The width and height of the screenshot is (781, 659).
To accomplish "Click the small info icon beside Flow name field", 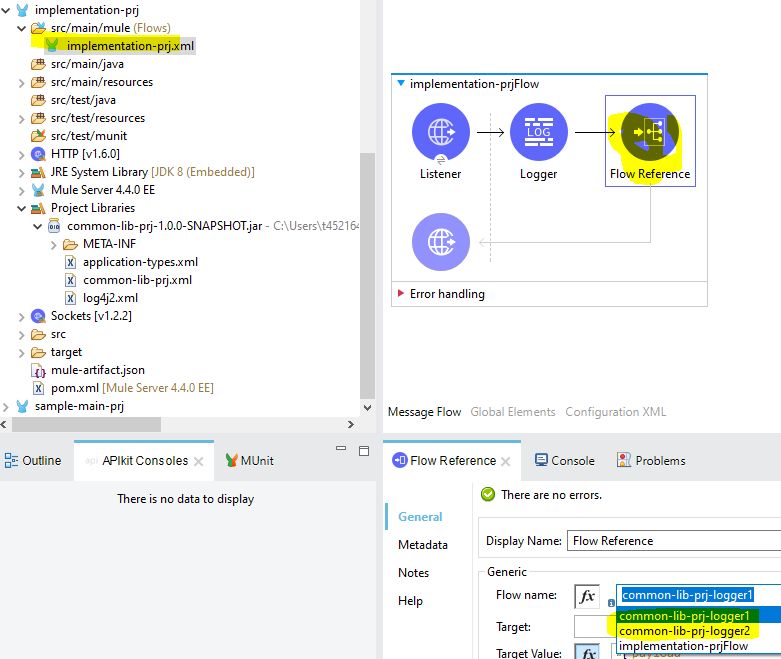I will (611, 603).
